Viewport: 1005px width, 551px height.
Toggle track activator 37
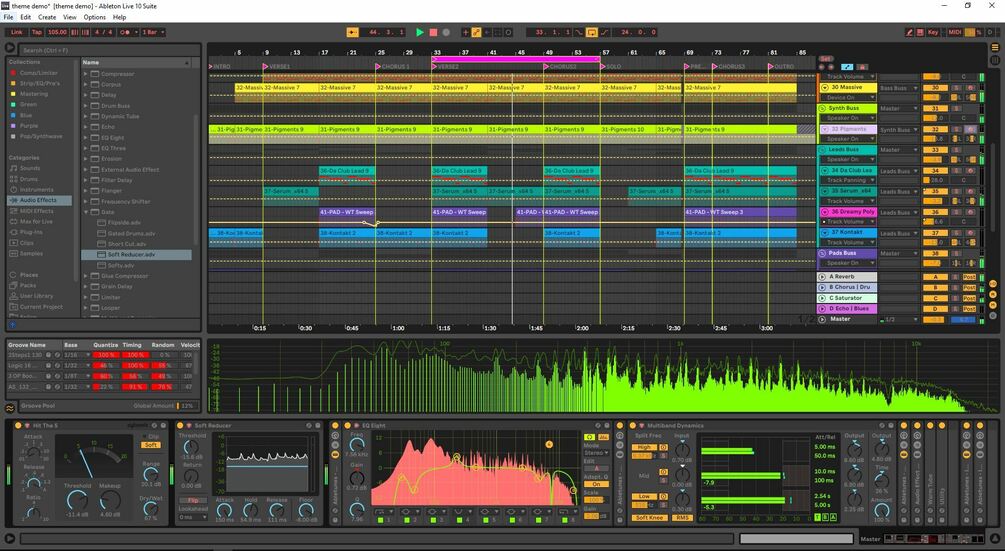pyautogui.click(x=935, y=233)
